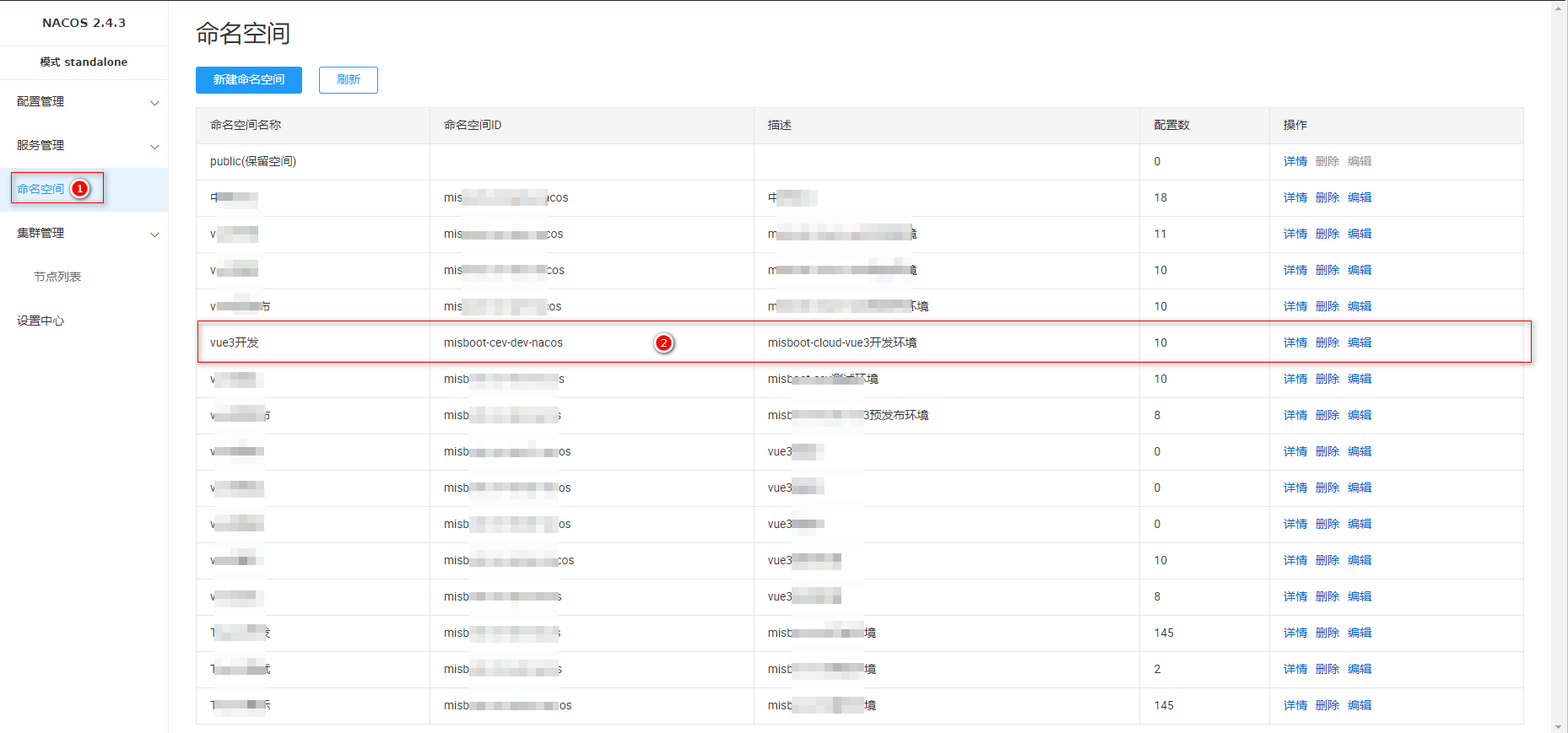Screen dimensions: 1568x733
Task: Click 编辑 in the row with 18 configs
Action: coord(1360,197)
